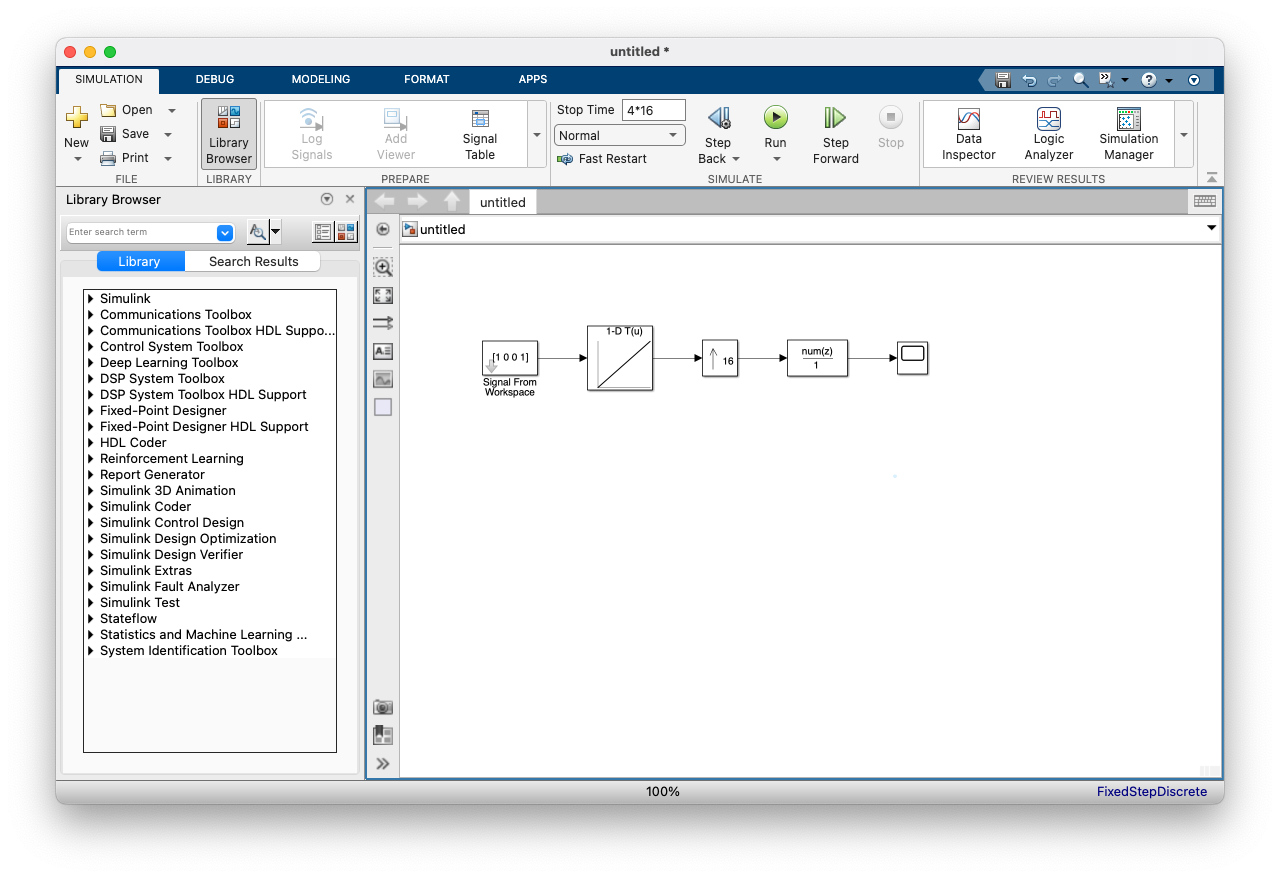Open the favorite commands icon

(x=1107, y=80)
